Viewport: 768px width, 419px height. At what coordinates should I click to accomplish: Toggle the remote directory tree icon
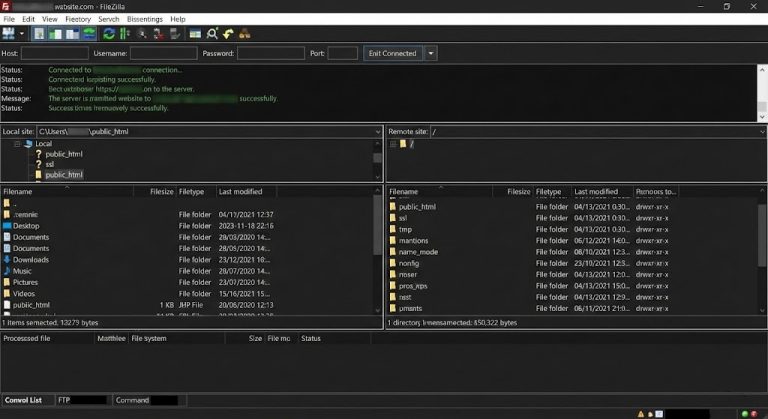pyautogui.click(x=72, y=33)
